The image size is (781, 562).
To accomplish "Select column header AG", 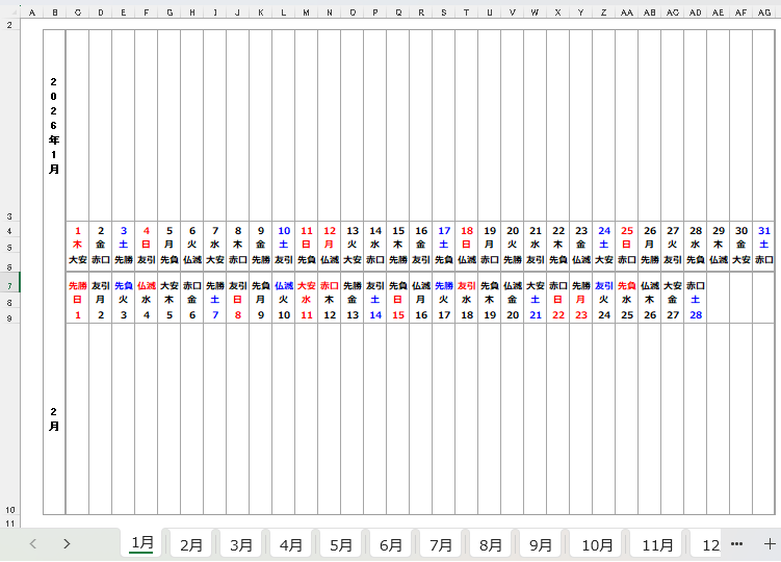I will [x=764, y=13].
